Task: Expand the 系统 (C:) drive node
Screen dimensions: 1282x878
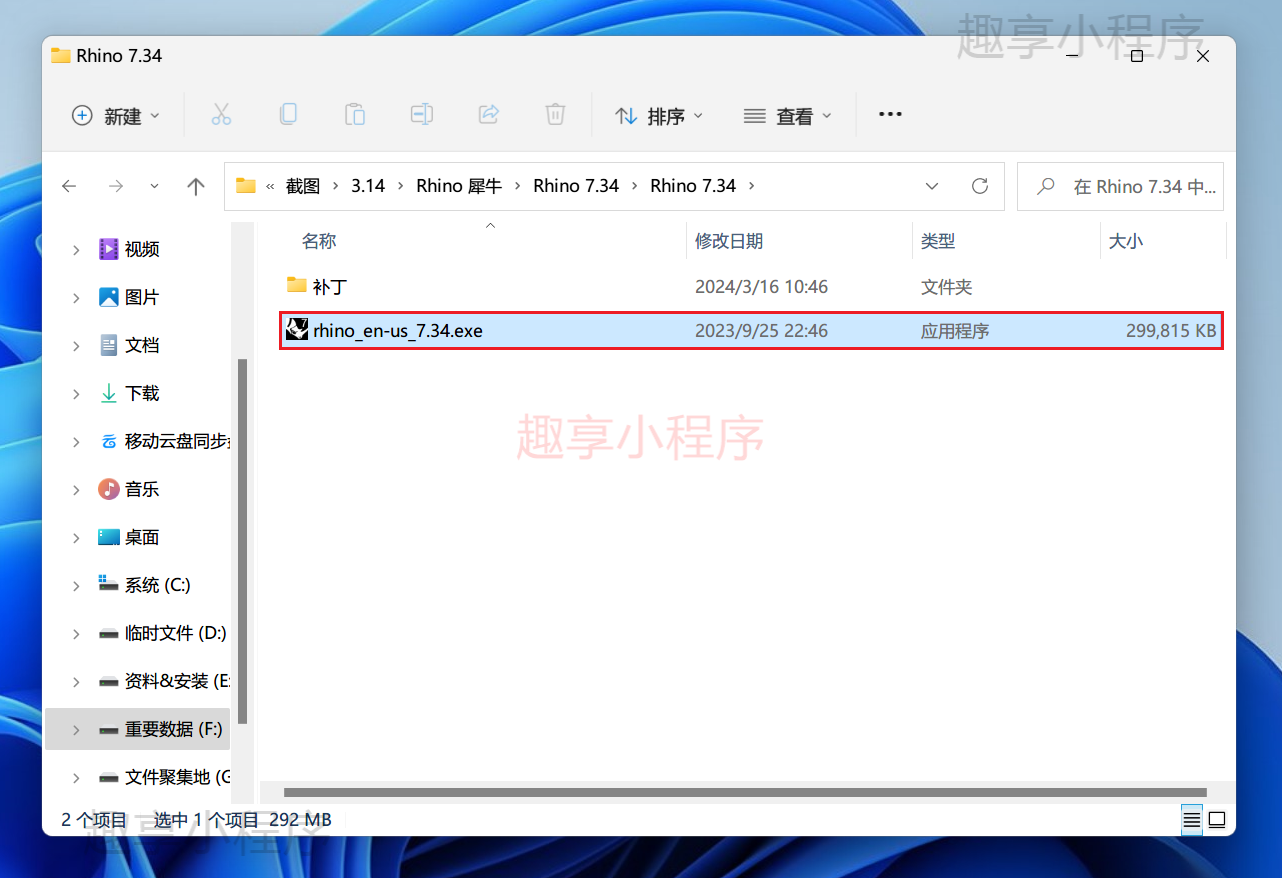Action: [76, 585]
